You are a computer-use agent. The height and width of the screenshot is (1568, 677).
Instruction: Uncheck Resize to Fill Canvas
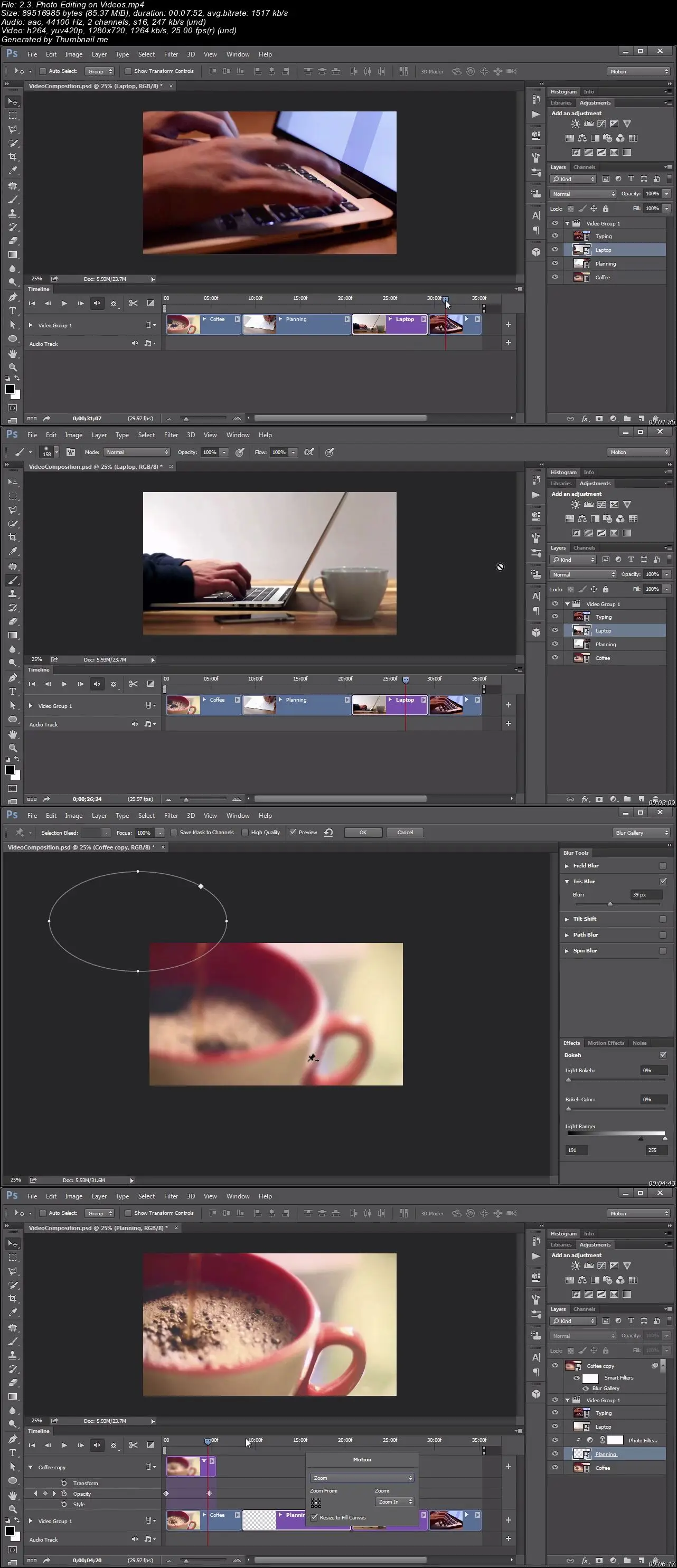click(314, 1517)
